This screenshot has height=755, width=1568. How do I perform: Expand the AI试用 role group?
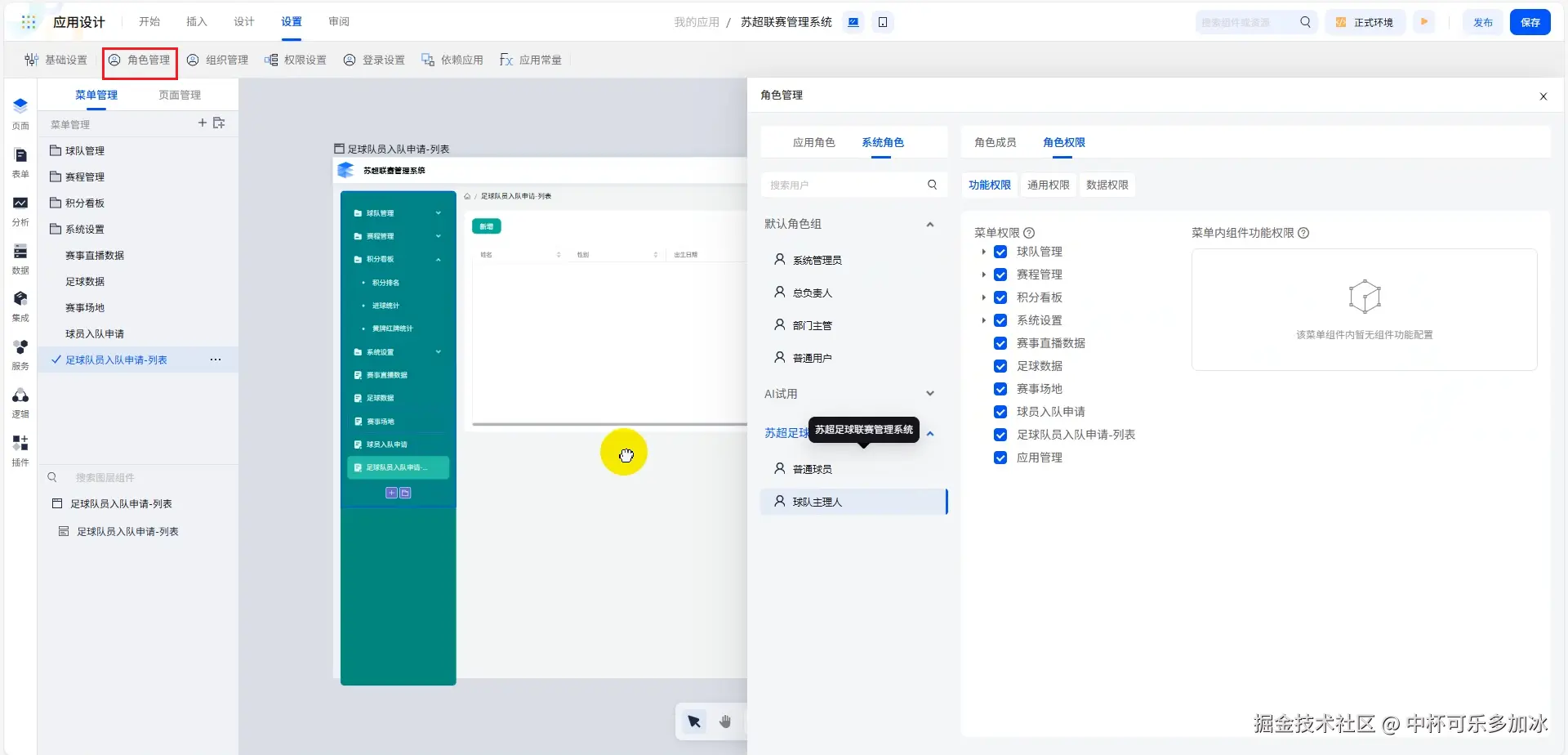(930, 394)
